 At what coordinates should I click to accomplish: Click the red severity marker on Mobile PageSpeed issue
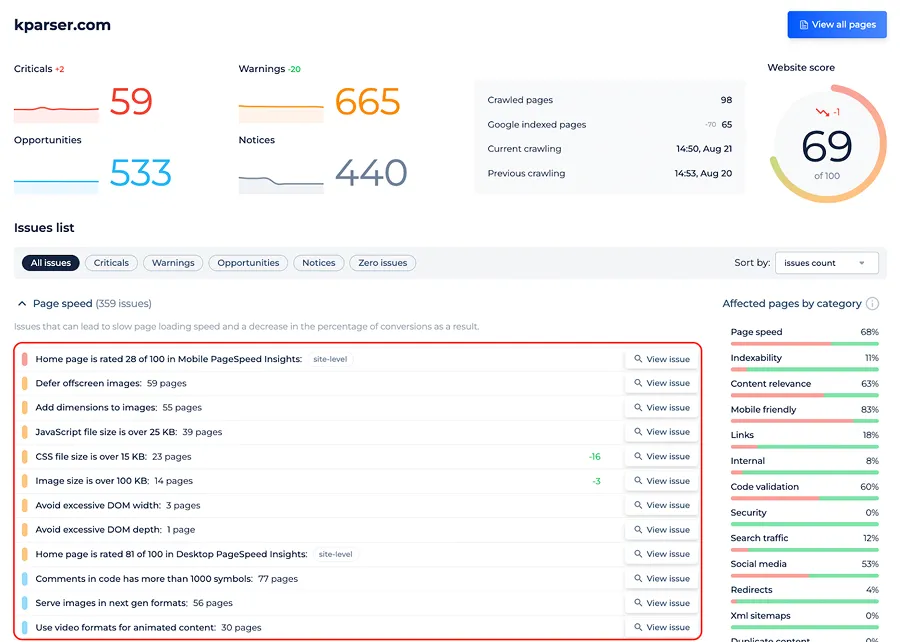(24, 359)
